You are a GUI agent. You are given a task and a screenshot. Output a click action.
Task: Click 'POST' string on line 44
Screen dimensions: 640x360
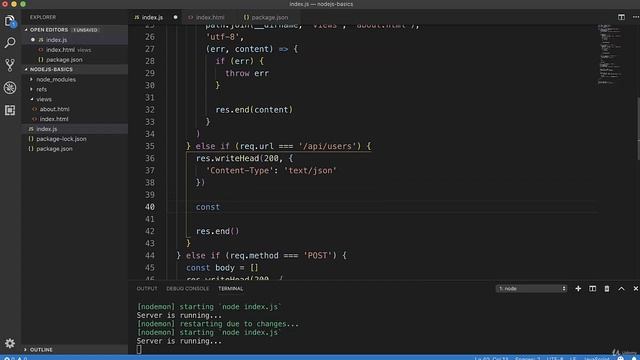point(317,256)
